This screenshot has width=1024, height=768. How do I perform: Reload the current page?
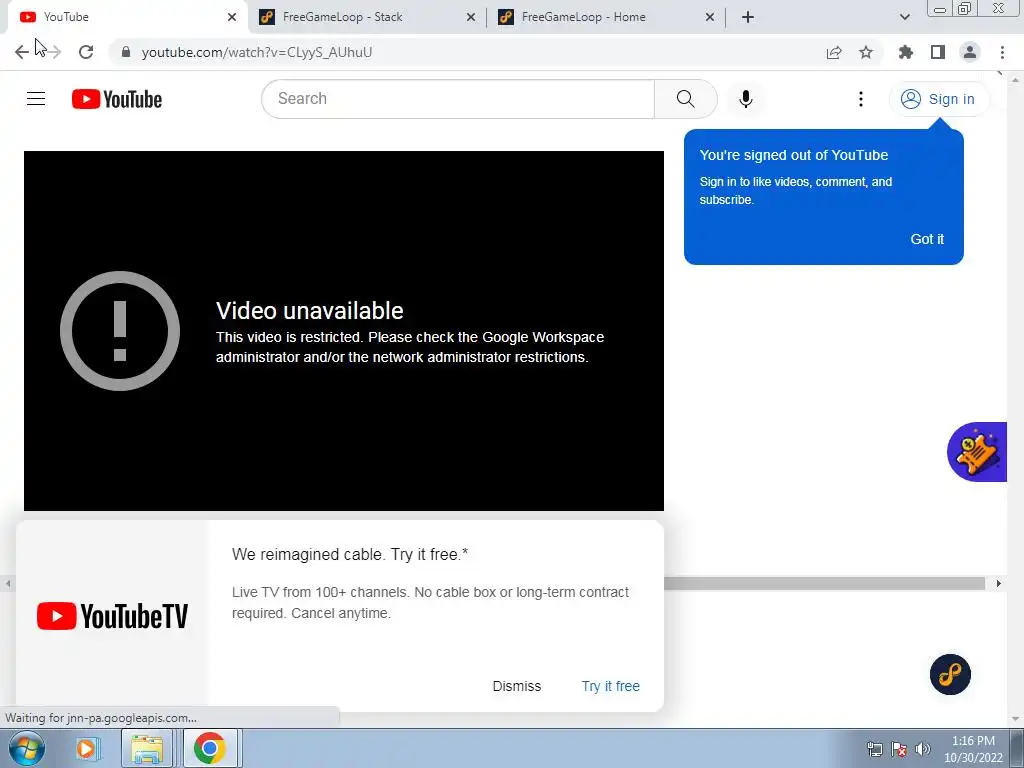click(x=86, y=52)
